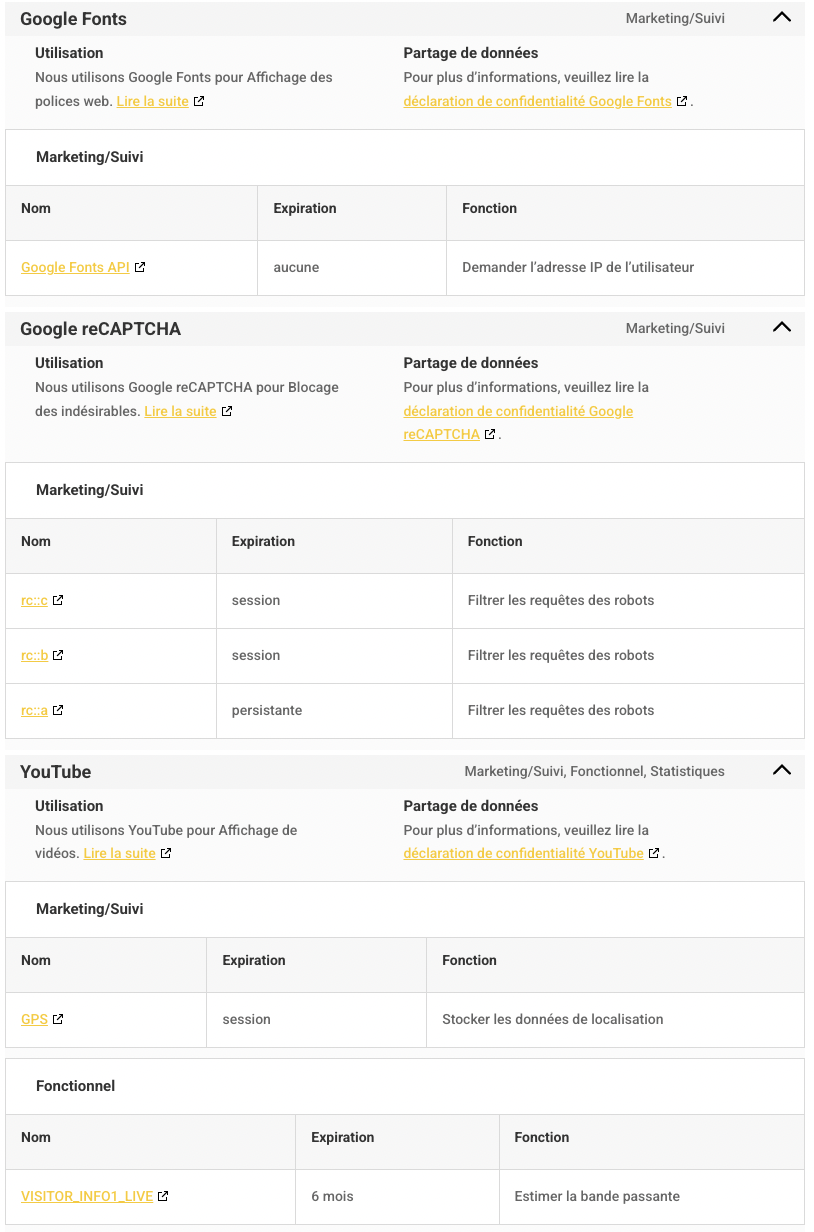The width and height of the screenshot is (814, 1232).
Task: Open the VISITOR_INFO1_LIVE cookie link
Action: click(87, 1196)
